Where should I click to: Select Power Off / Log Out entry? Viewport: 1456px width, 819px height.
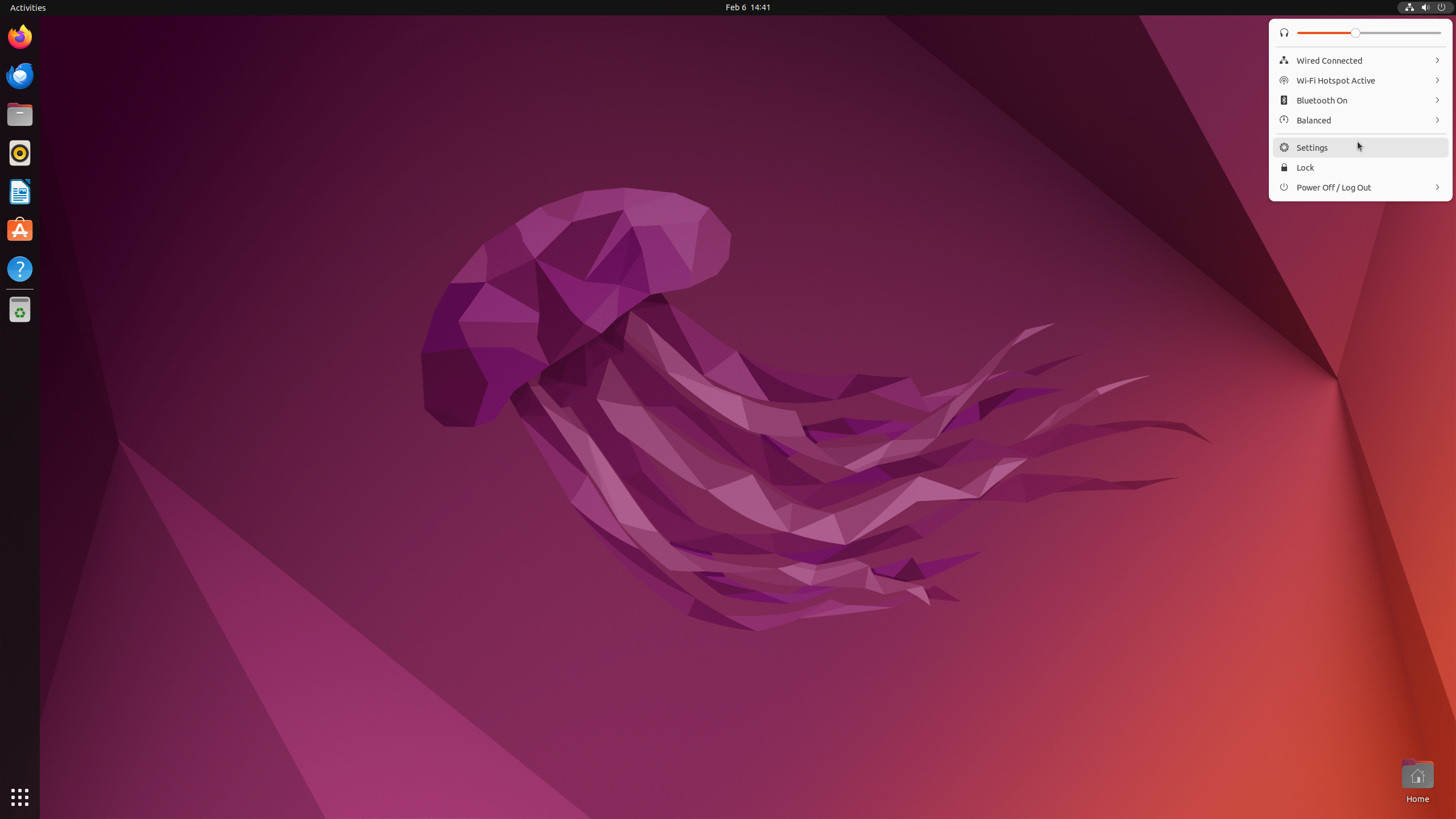click(1360, 187)
